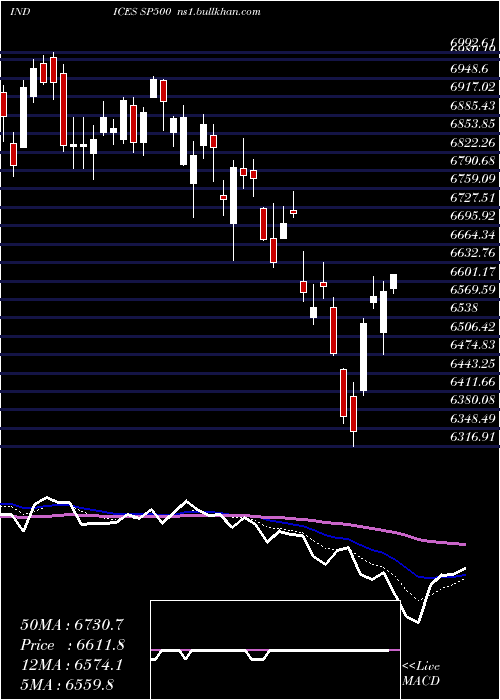The height and width of the screenshot is (700, 500).
Task: Click the lowest red candlestick near 6348
Action: pos(354,414)
